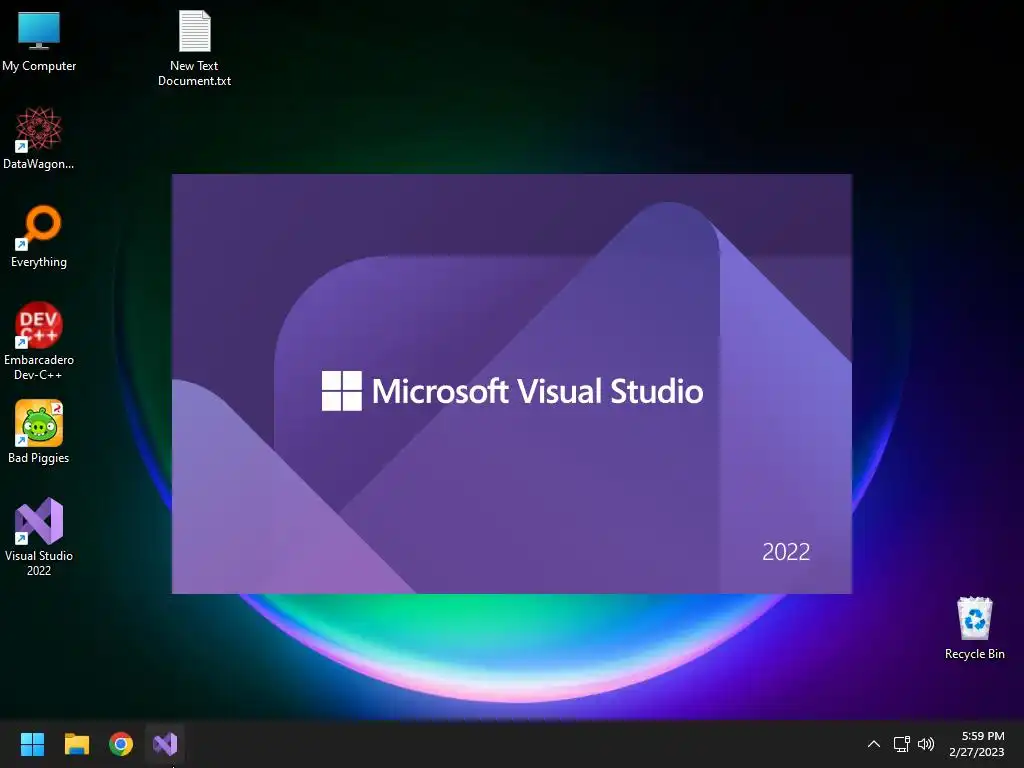
Task: Click the Microsoft Visual Studio splash screen
Action: pos(512,384)
